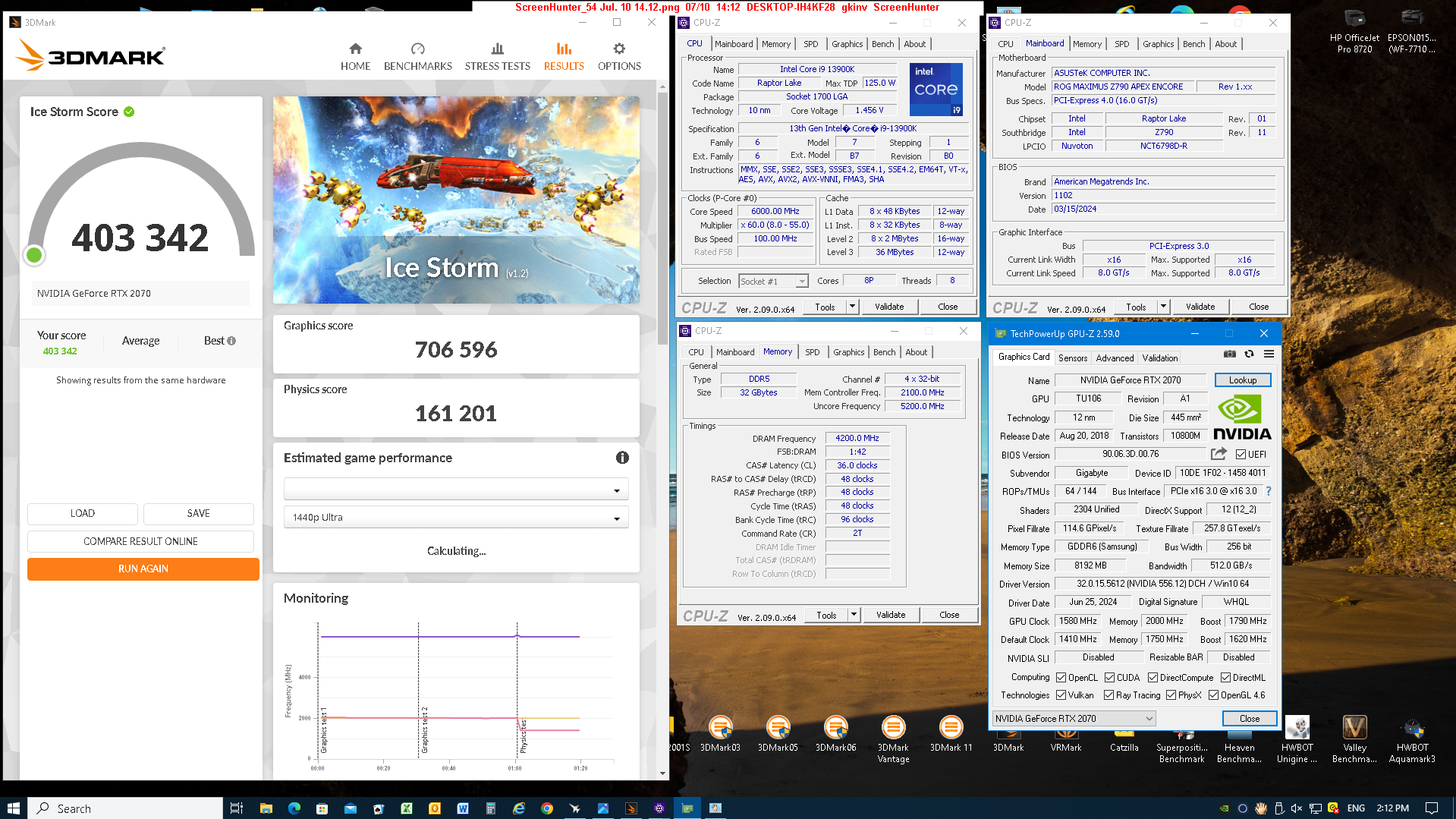Click the Windows Start button
Screen dimensions: 1456x819
click(x=13, y=808)
